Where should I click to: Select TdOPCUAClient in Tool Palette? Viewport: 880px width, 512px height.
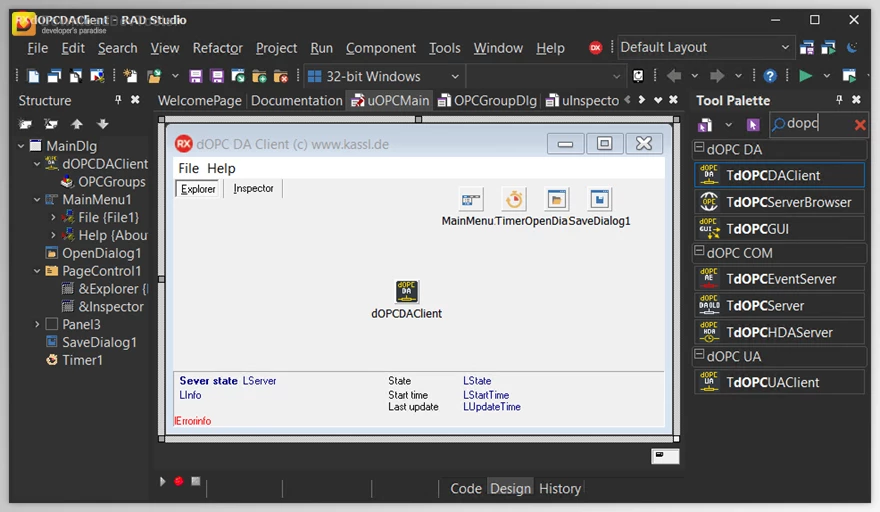(779, 382)
